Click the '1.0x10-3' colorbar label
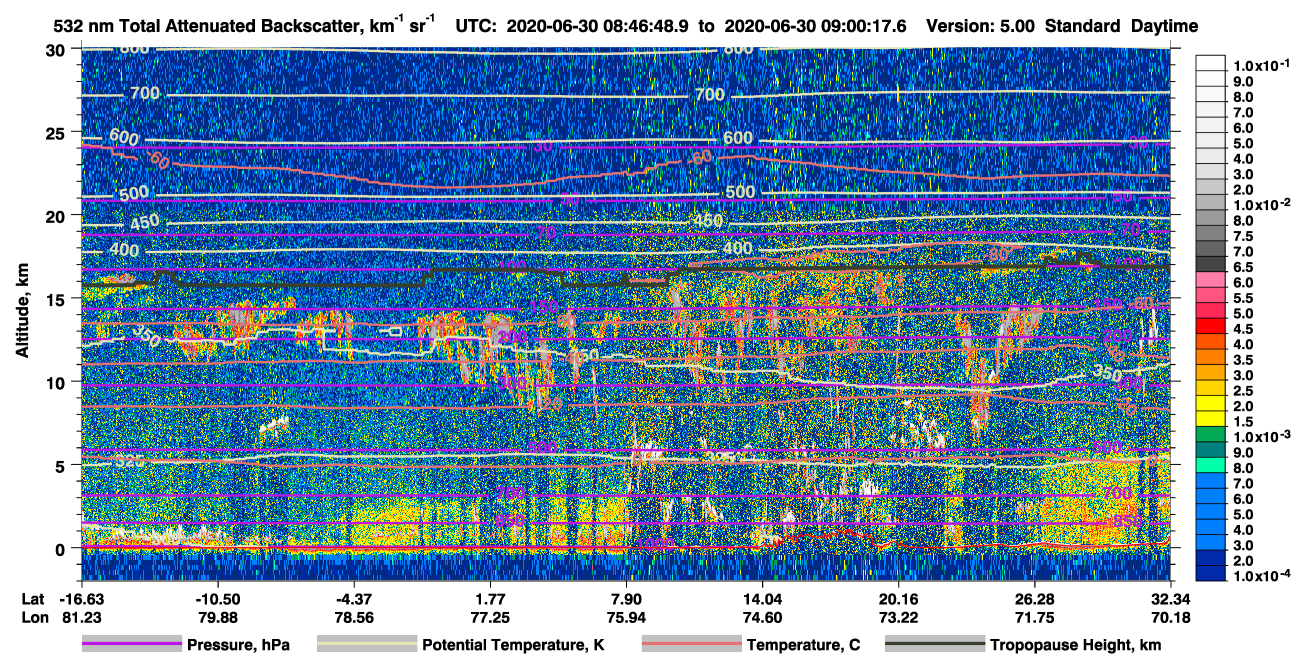 1260,436
